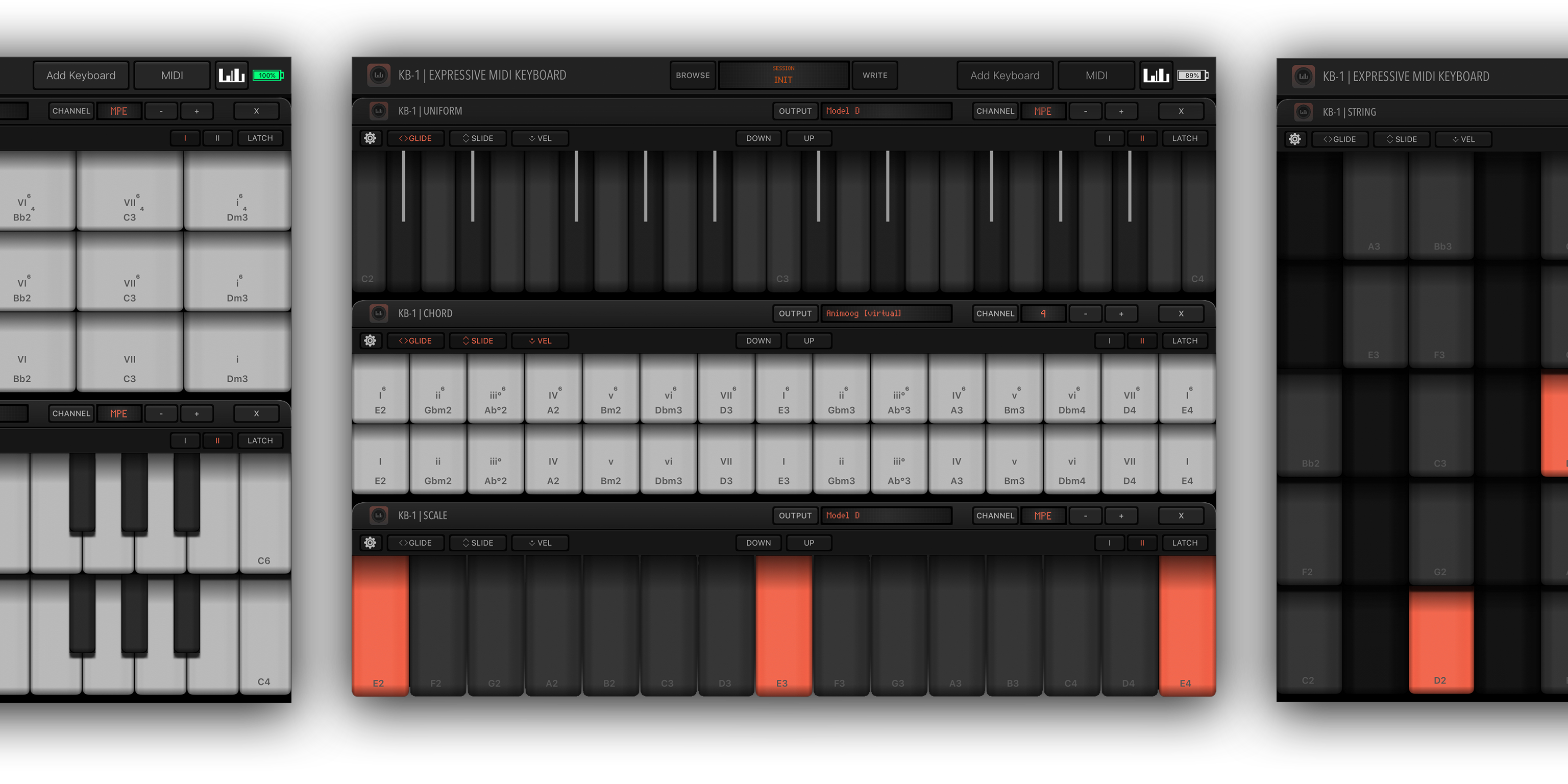Select one-row layout I on UNIFORM keyboard
This screenshot has height=784, width=1568.
(x=1110, y=138)
